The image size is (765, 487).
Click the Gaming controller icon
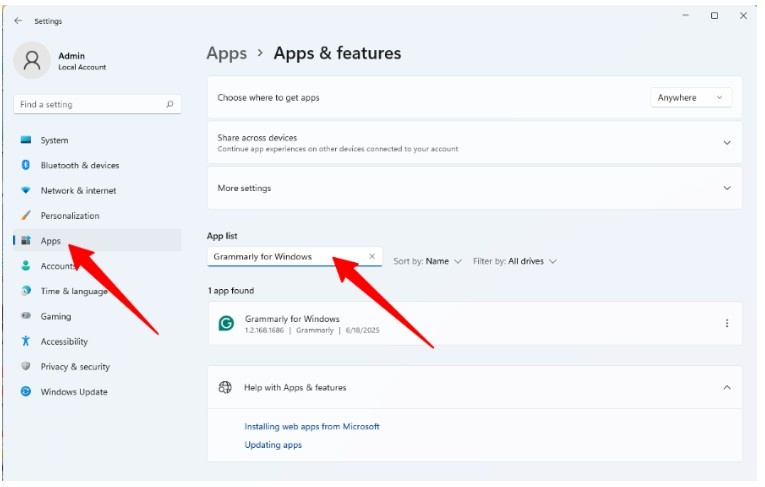tap(26, 316)
